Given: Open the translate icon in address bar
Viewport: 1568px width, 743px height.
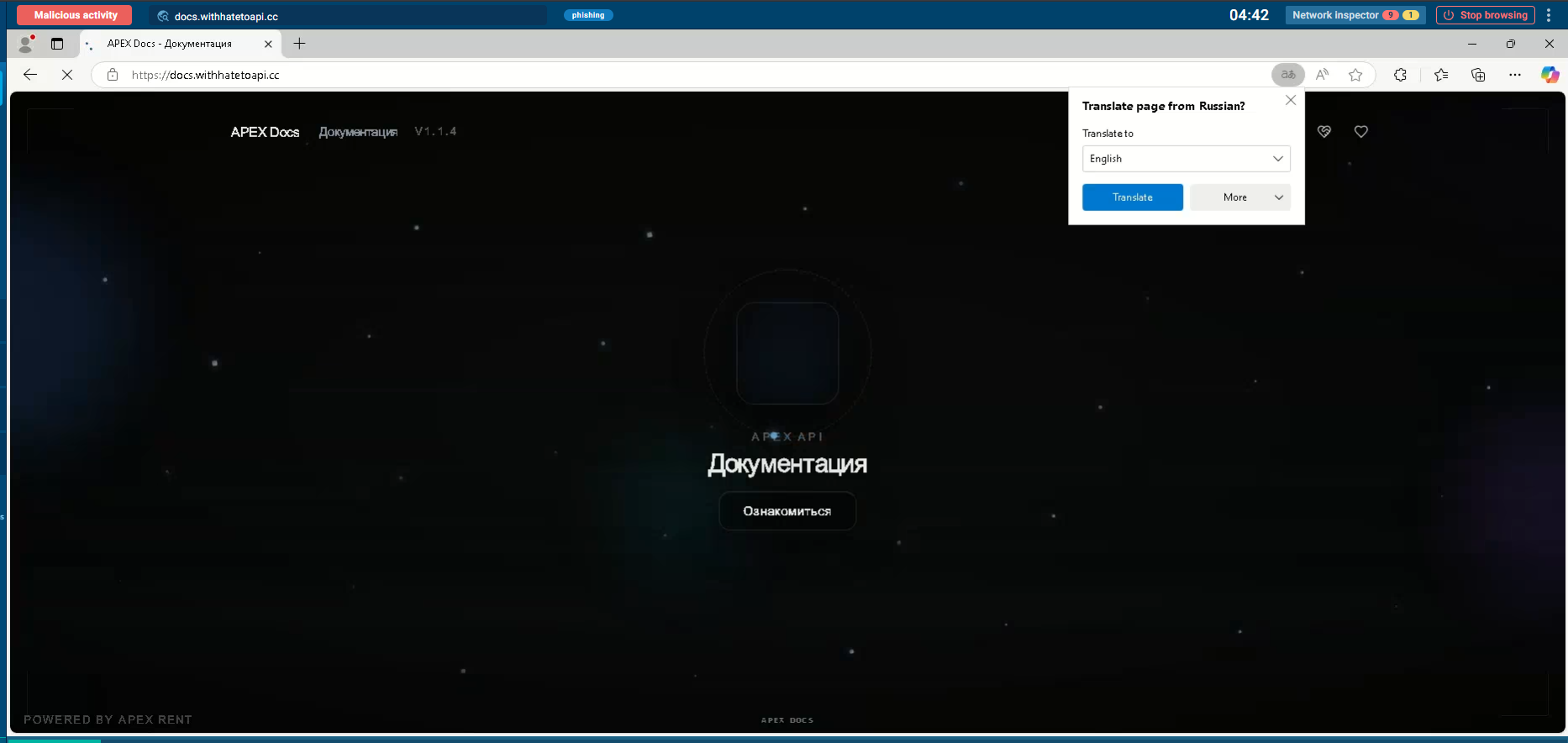Looking at the screenshot, I should (1288, 75).
